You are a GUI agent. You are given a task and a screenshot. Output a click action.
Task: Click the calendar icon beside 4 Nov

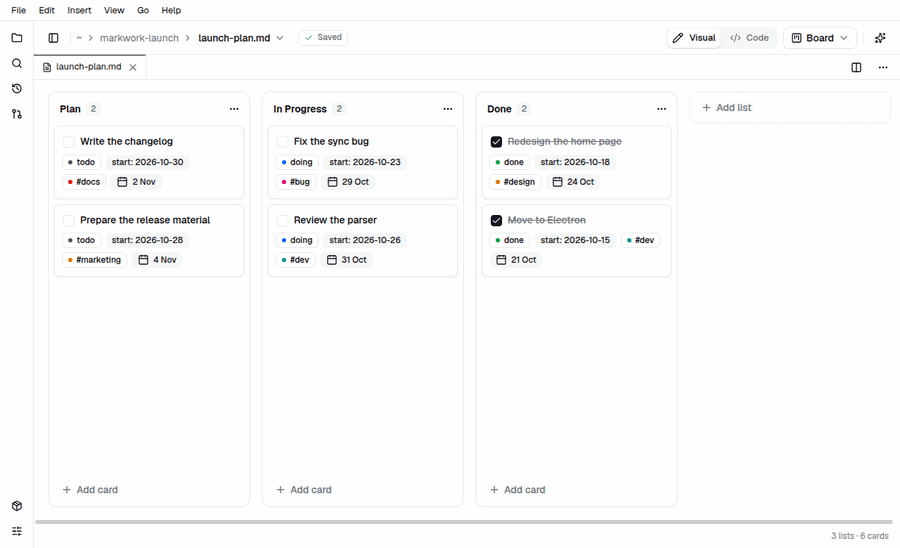click(x=143, y=260)
